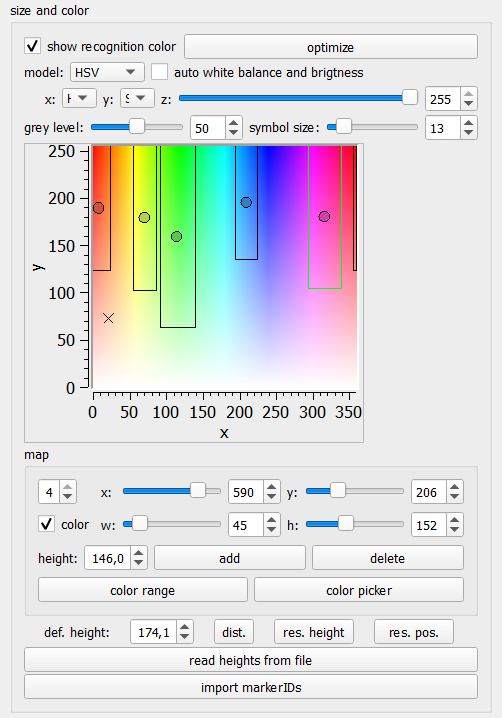Click read heights from file button

251,660
